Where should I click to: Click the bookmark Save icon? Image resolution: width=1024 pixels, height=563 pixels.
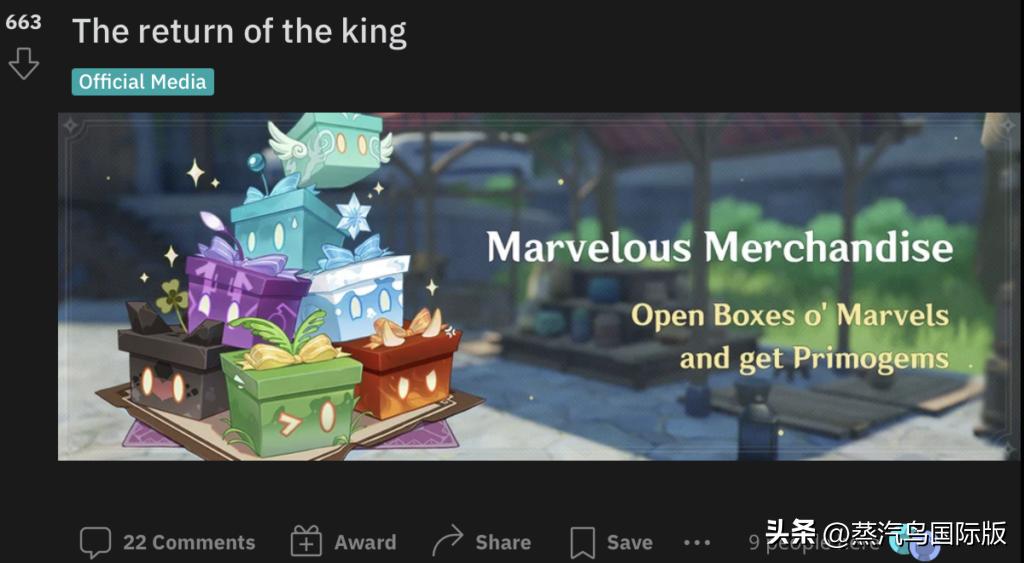click(583, 543)
